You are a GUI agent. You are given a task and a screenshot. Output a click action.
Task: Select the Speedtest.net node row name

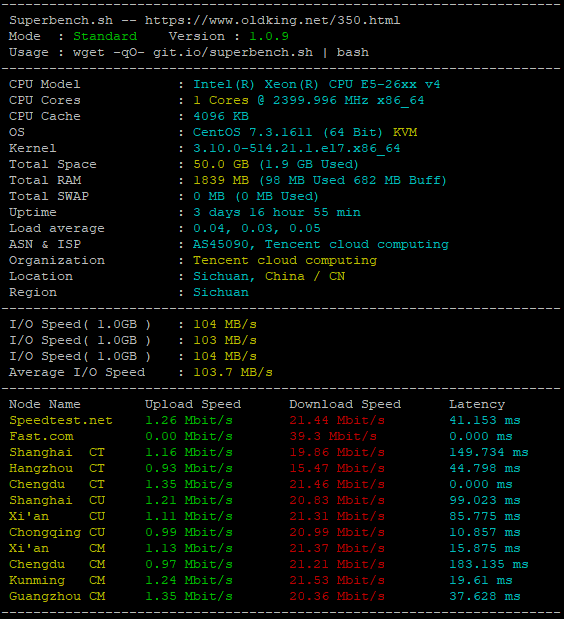click(x=61, y=420)
